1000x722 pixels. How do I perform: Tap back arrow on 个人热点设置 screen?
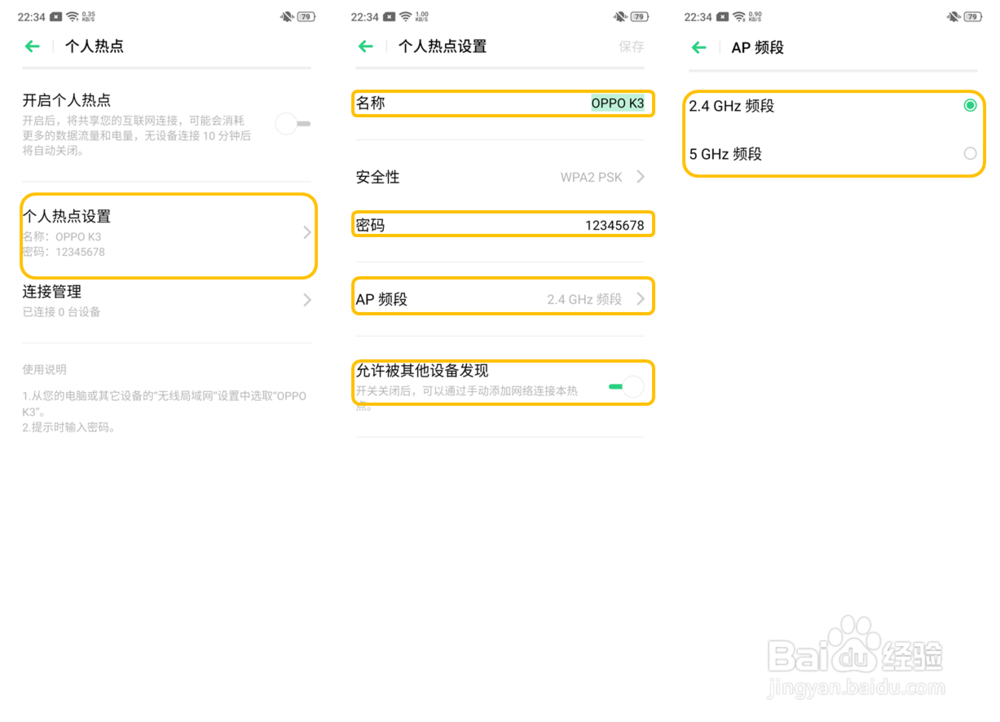point(366,46)
